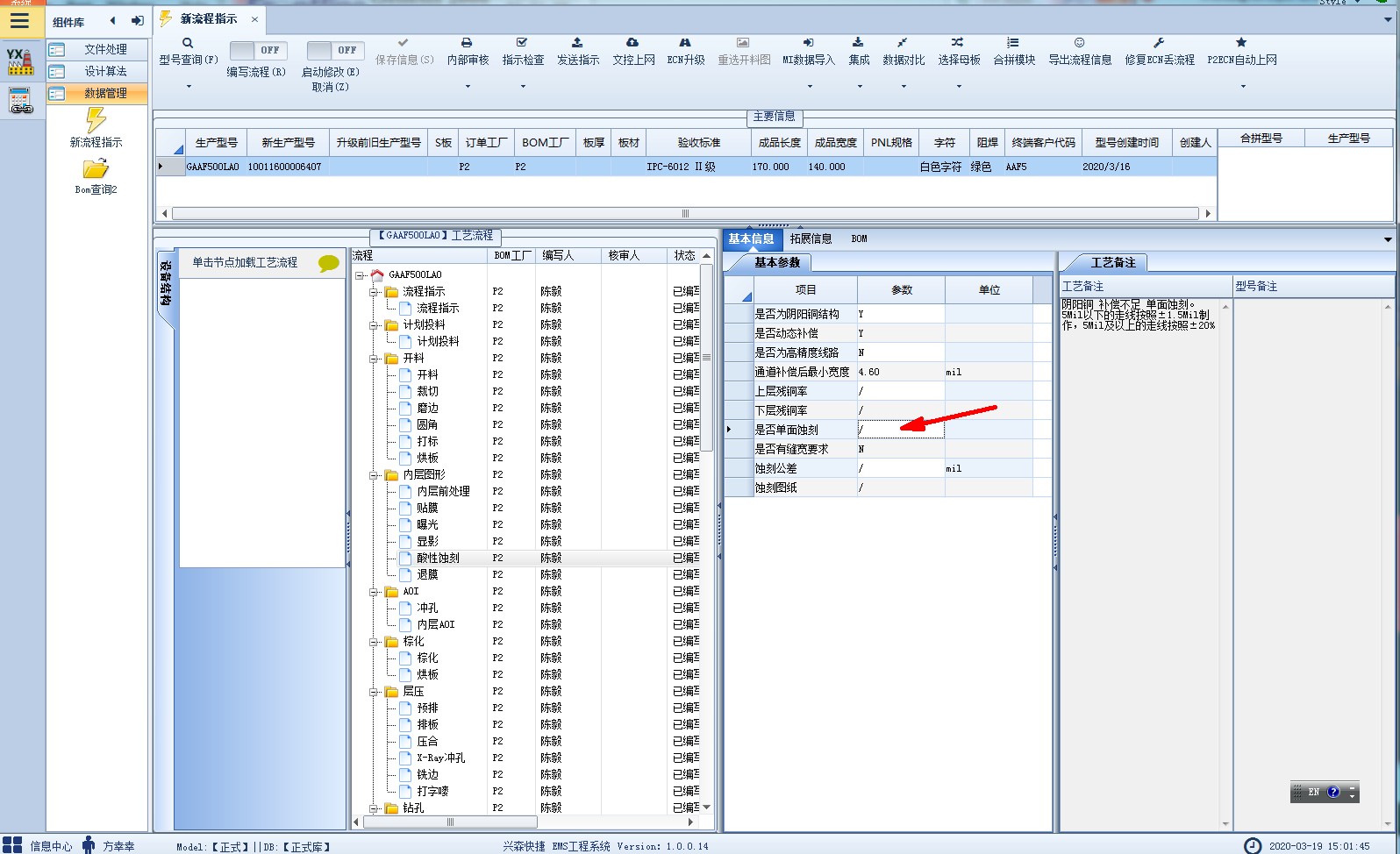Click the yellow speech bubble icon
Viewport: 1400px width, 854px height.
(x=329, y=263)
